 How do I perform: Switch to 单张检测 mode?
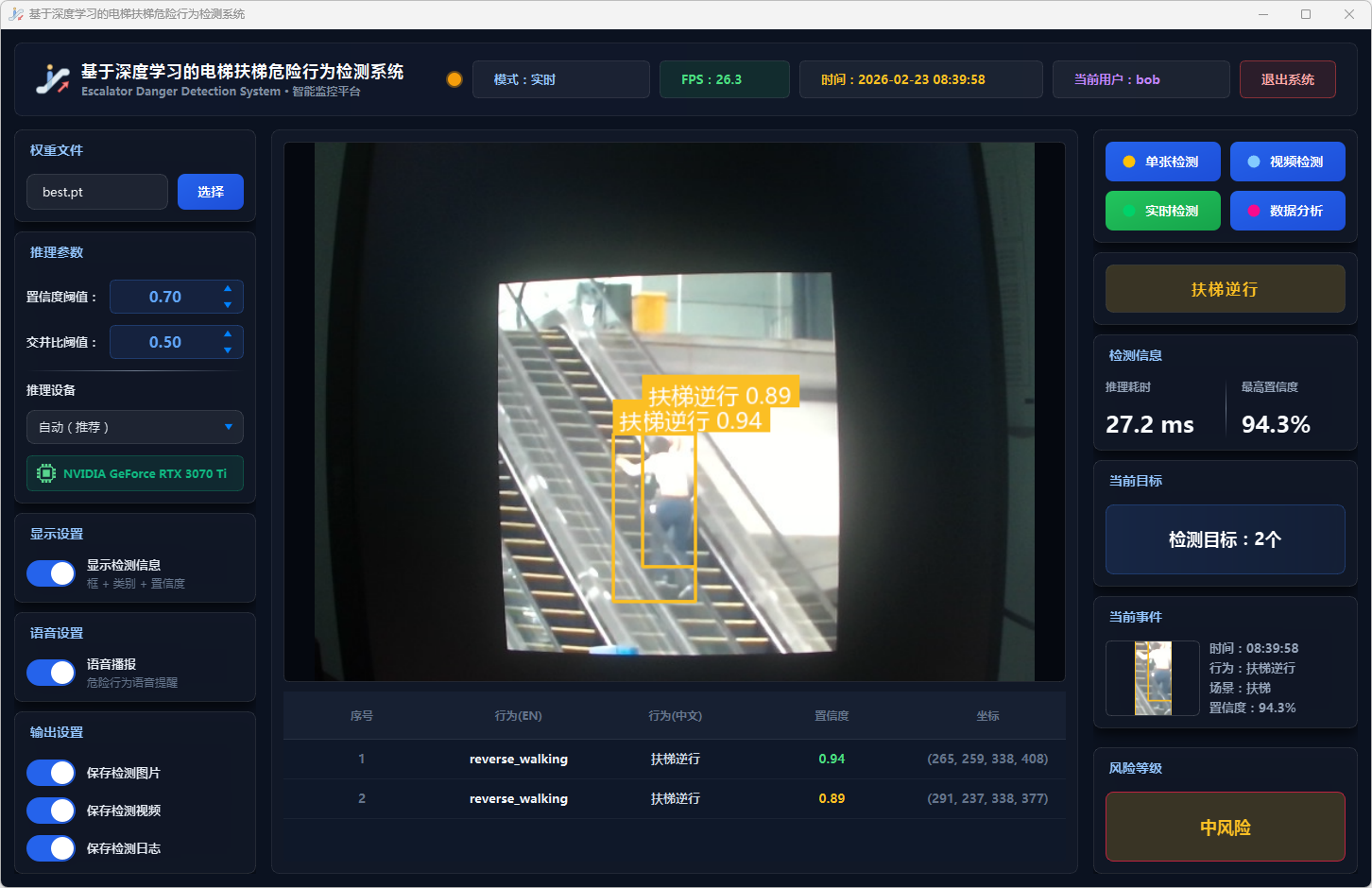(x=1162, y=162)
